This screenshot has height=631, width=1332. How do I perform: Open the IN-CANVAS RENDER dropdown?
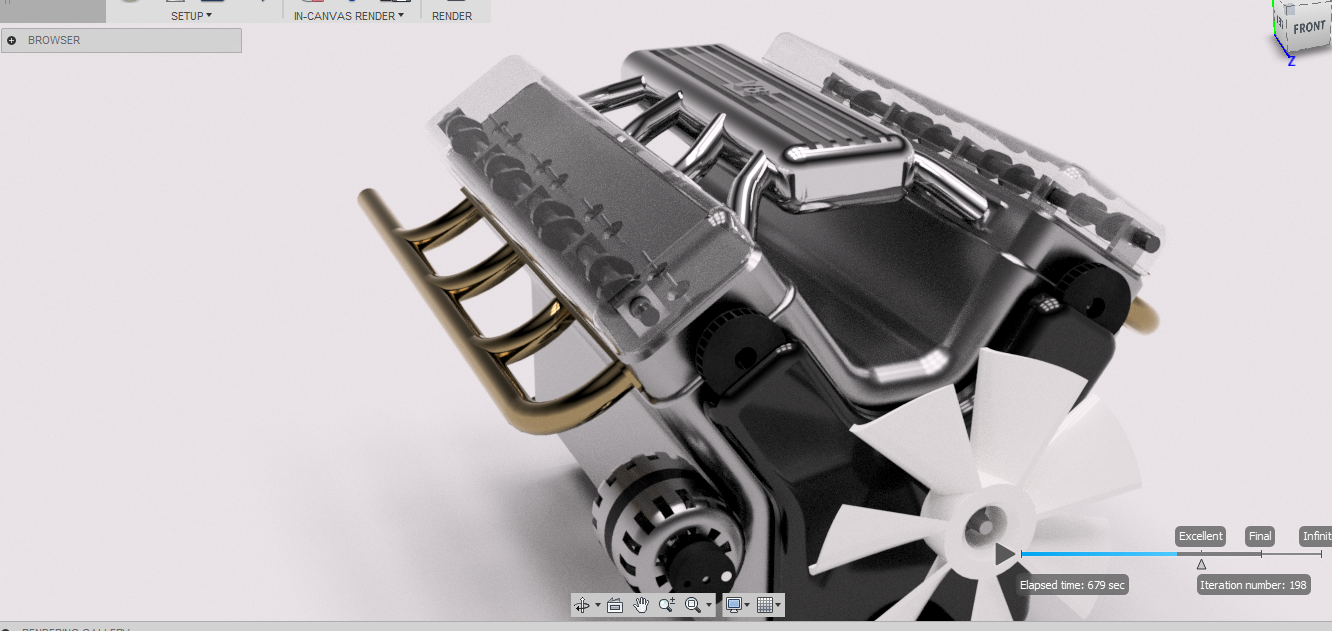349,16
